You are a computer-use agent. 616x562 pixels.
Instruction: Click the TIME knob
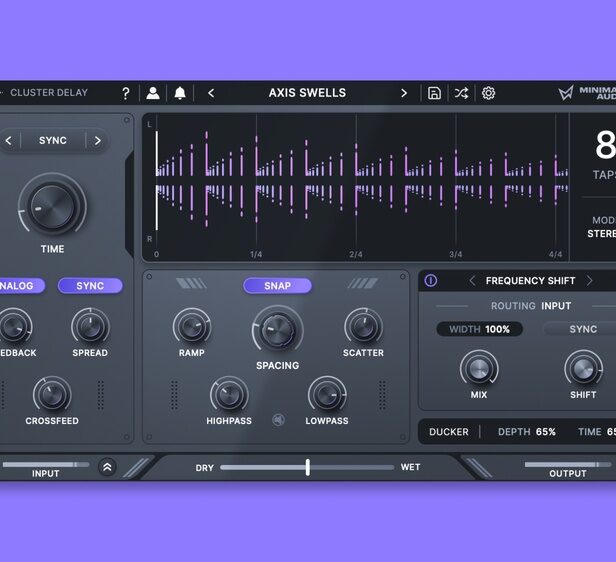pos(52,207)
